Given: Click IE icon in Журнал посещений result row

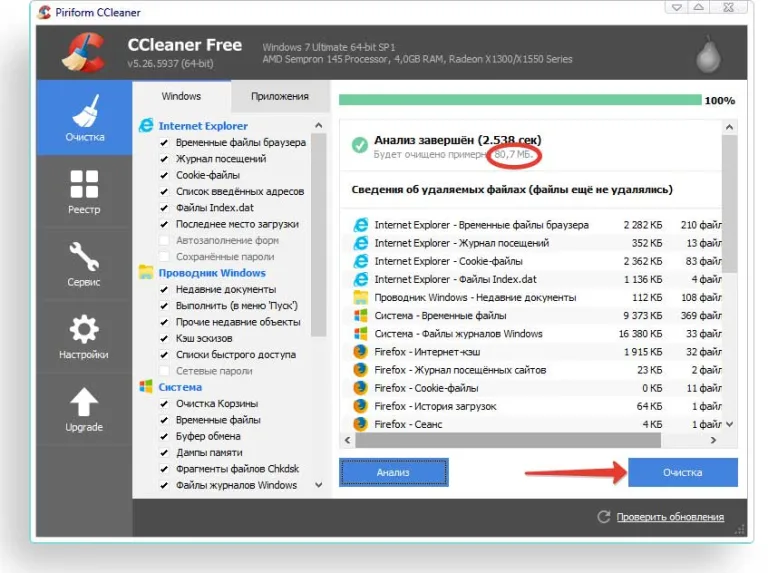Looking at the screenshot, I should [360, 243].
